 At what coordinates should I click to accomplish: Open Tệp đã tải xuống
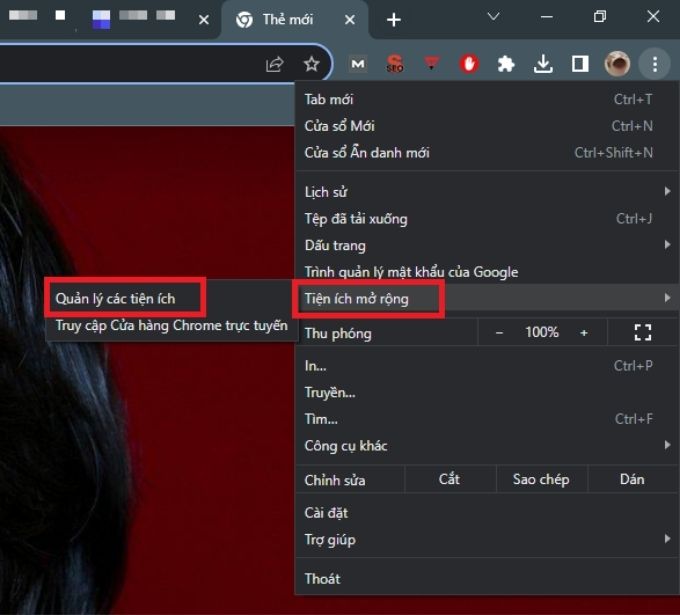486,219
